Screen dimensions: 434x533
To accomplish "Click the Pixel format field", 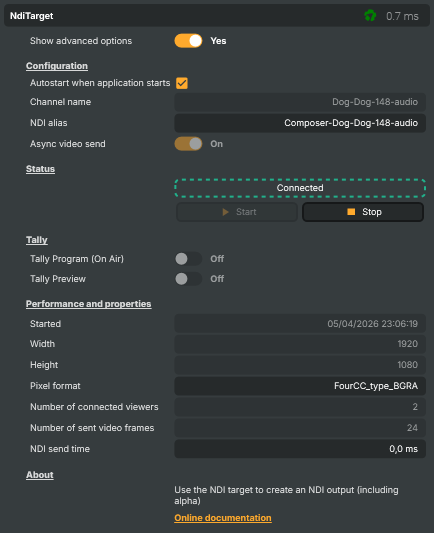I will tap(300, 386).
